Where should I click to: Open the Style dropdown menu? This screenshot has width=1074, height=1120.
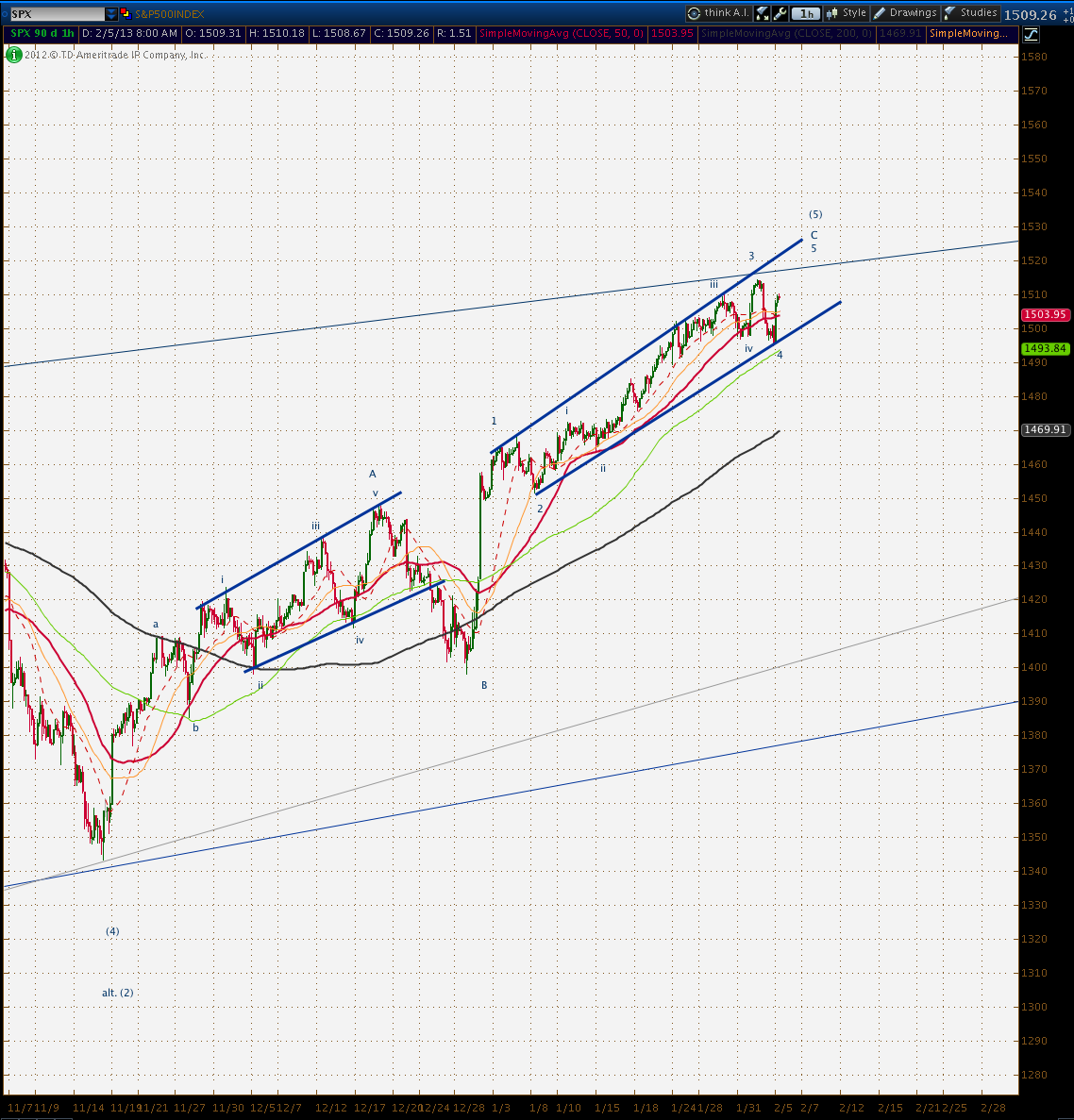tap(853, 12)
